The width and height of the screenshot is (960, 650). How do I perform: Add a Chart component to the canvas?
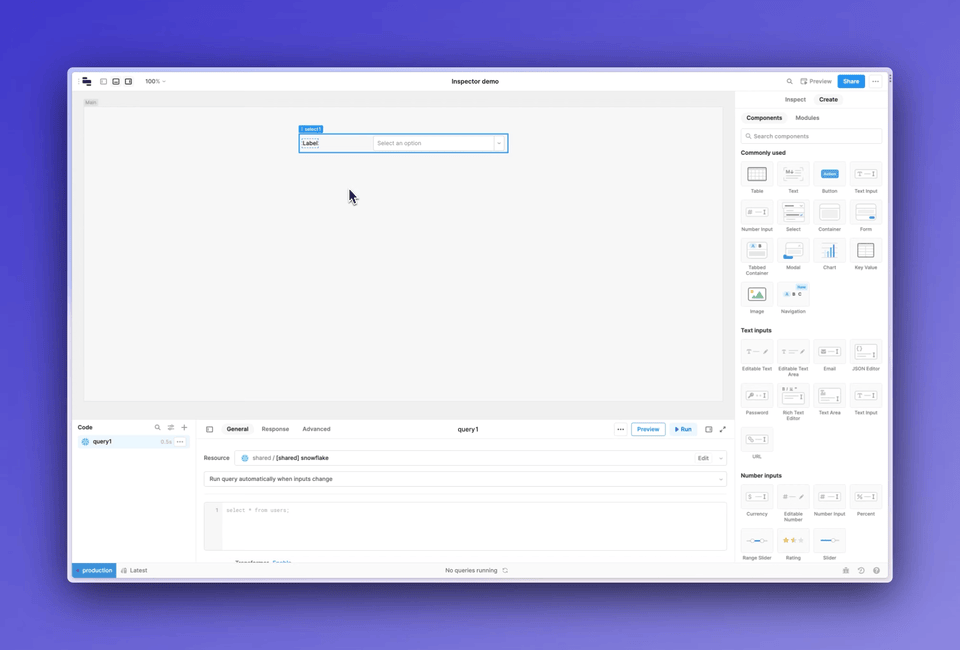829,250
